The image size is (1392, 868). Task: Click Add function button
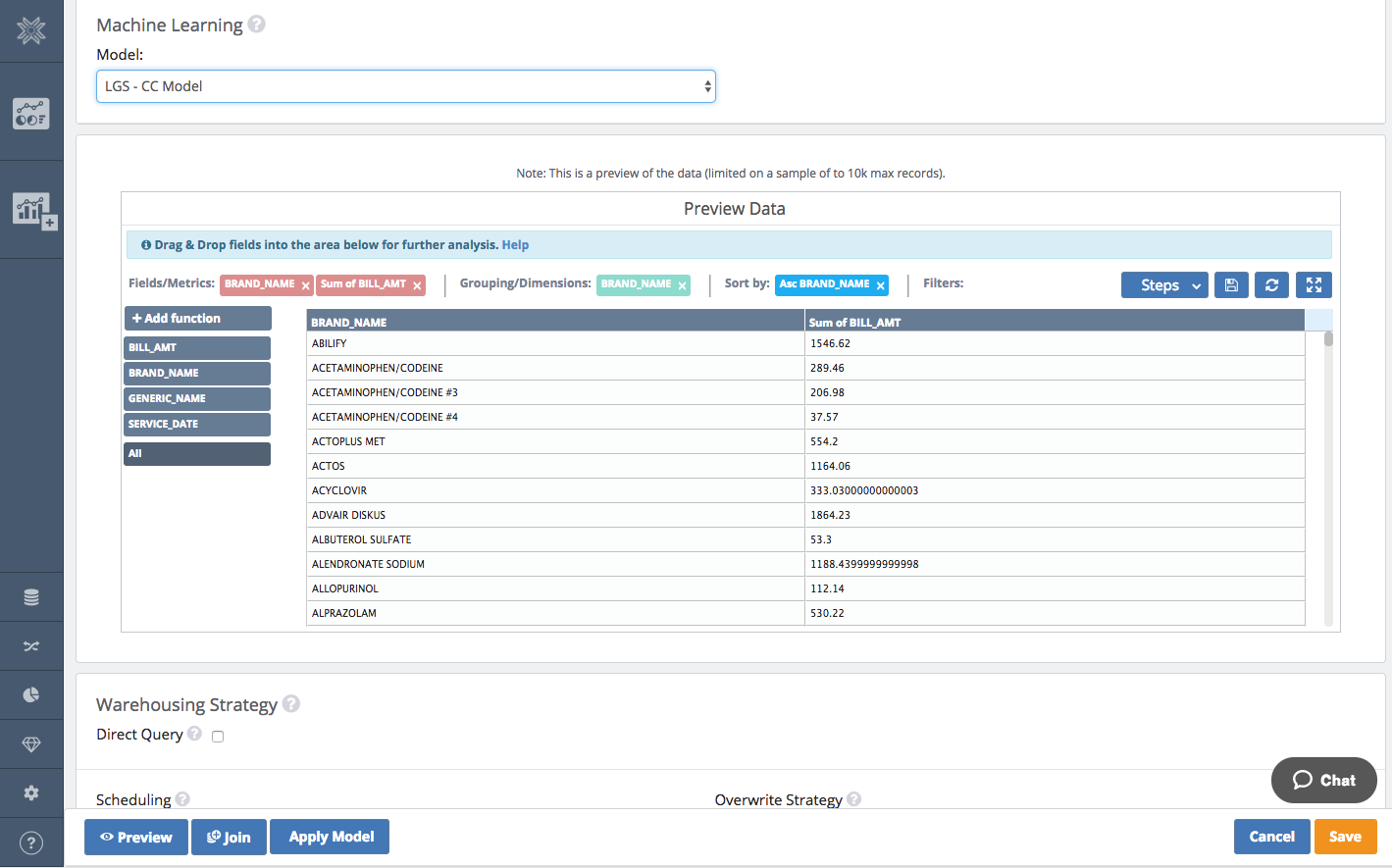coord(197,319)
